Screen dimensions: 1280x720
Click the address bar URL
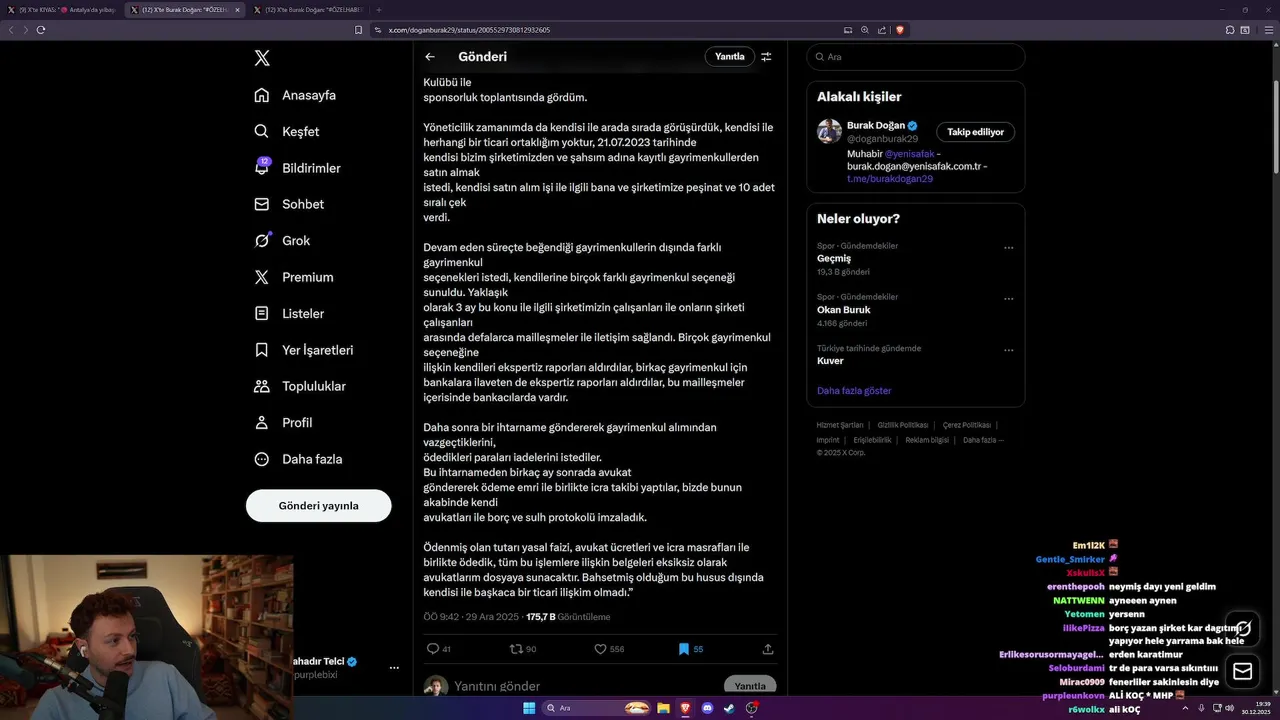click(x=469, y=30)
